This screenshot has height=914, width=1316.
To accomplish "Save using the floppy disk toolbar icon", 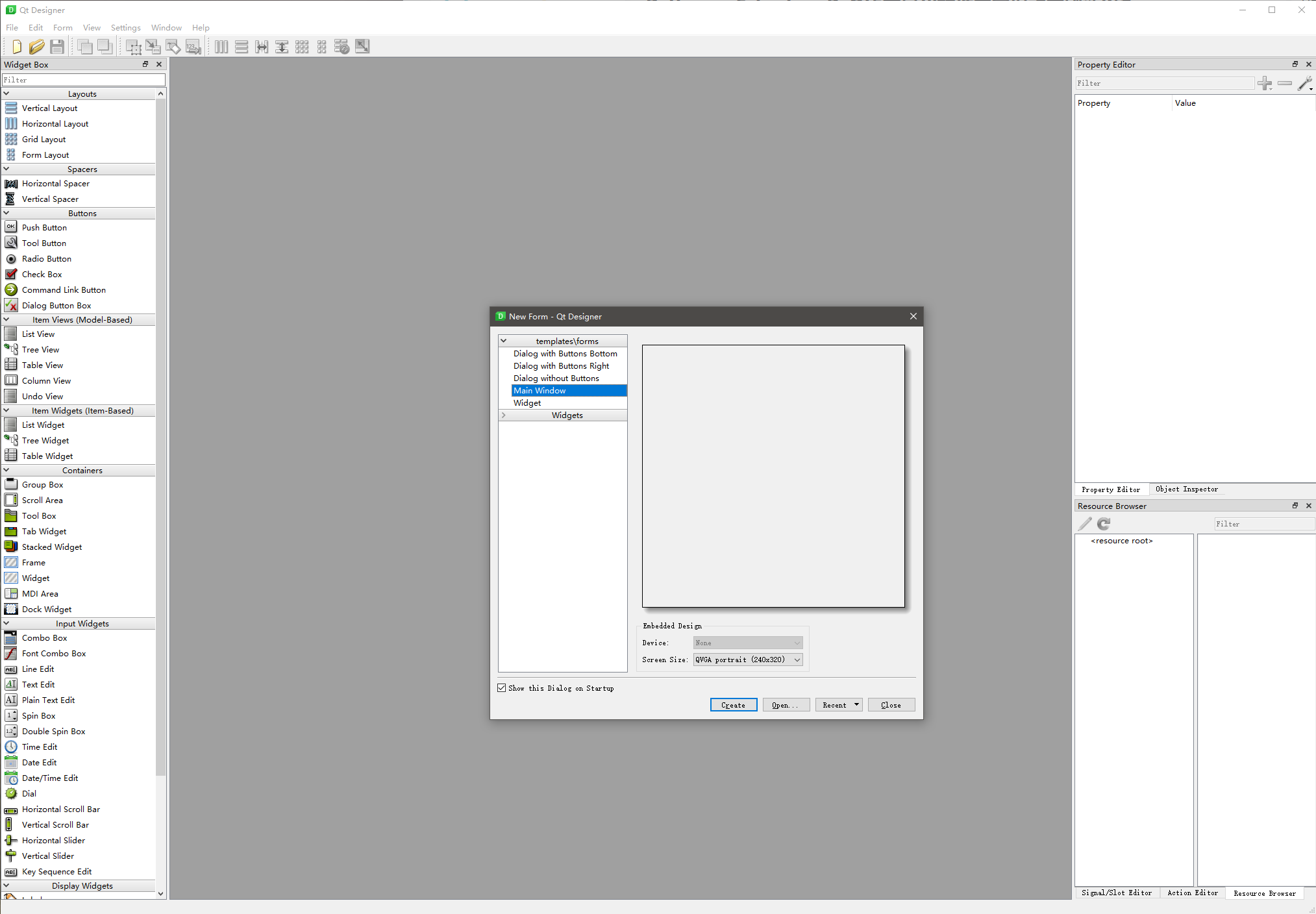I will click(57, 47).
